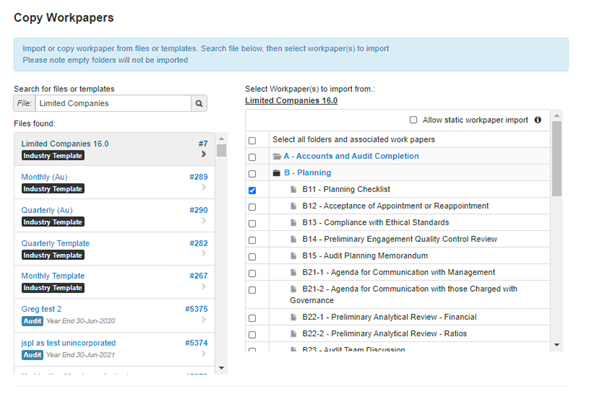Expand the A - Accounts and Audit Completion folder

[x=351, y=156]
